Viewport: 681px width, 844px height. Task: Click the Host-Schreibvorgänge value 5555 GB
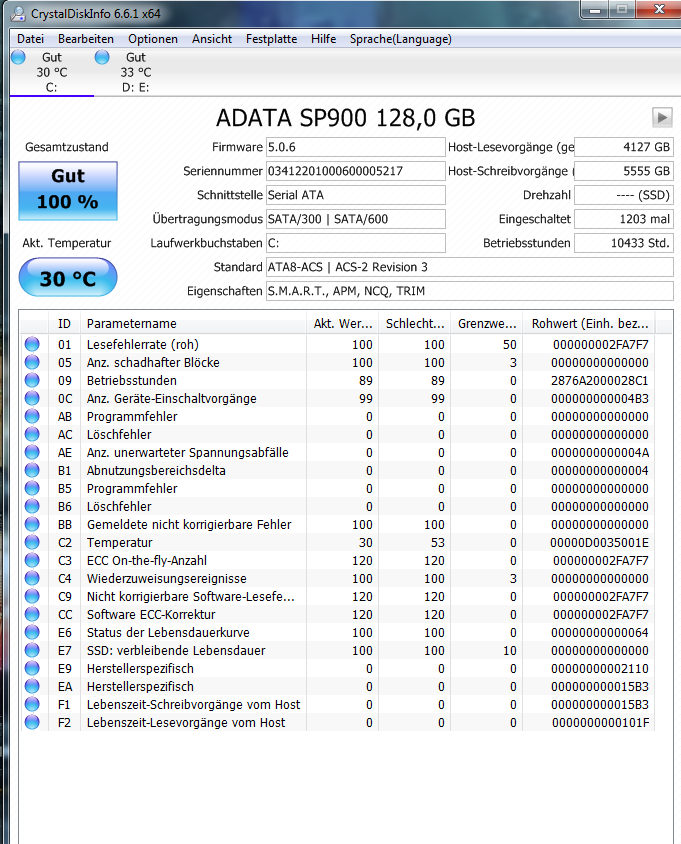point(623,171)
